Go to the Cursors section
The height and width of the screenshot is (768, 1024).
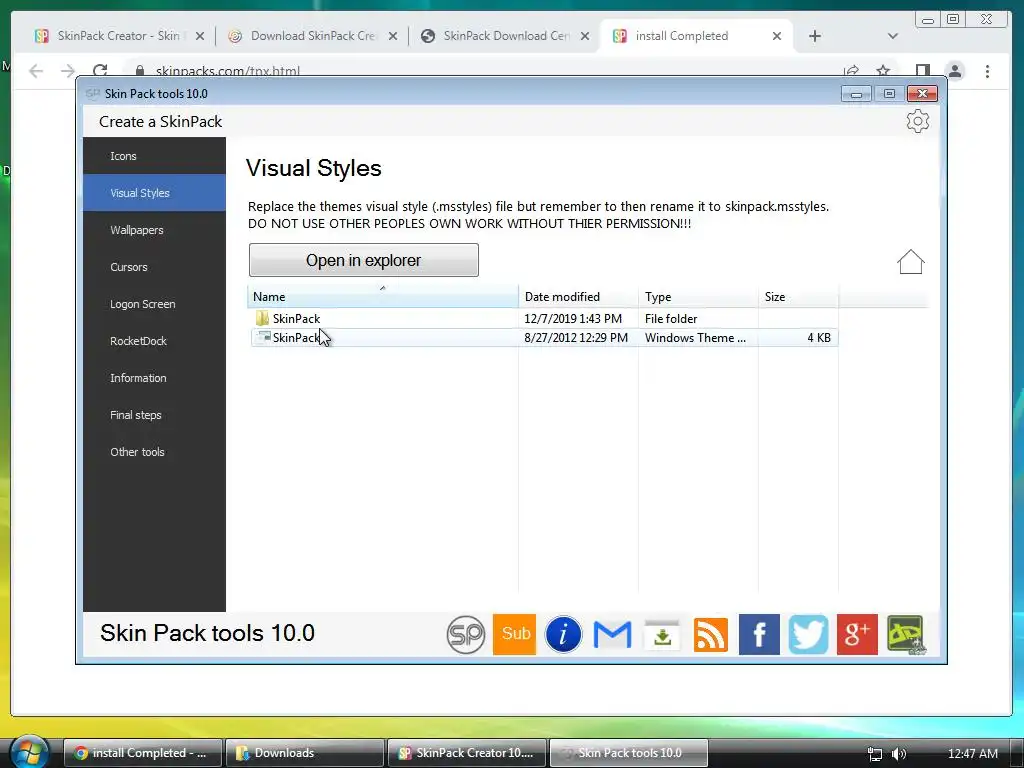click(x=154, y=267)
